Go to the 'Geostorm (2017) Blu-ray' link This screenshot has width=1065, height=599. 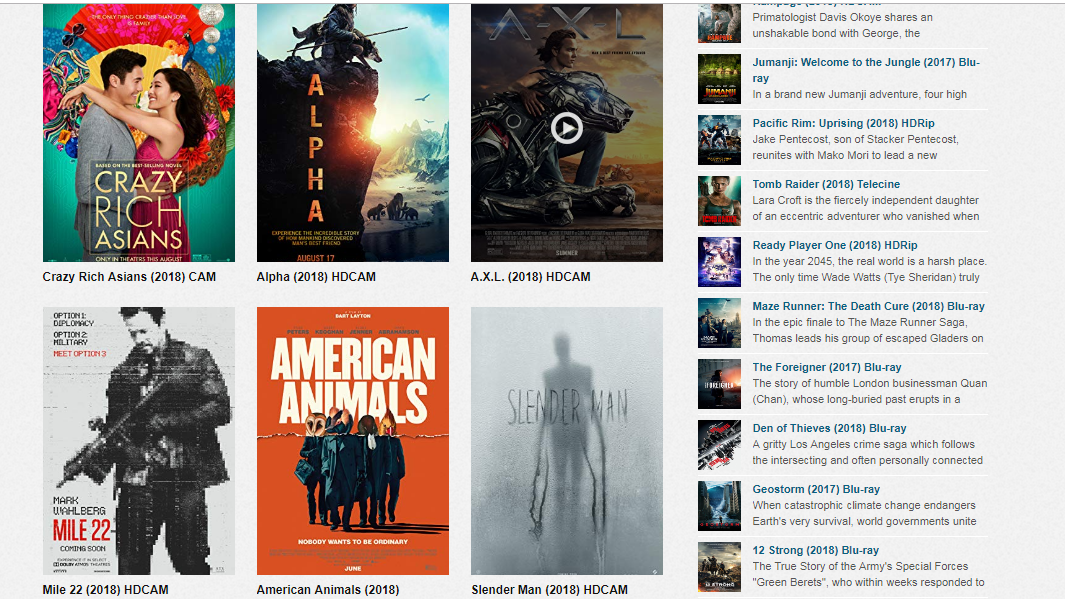click(x=816, y=490)
